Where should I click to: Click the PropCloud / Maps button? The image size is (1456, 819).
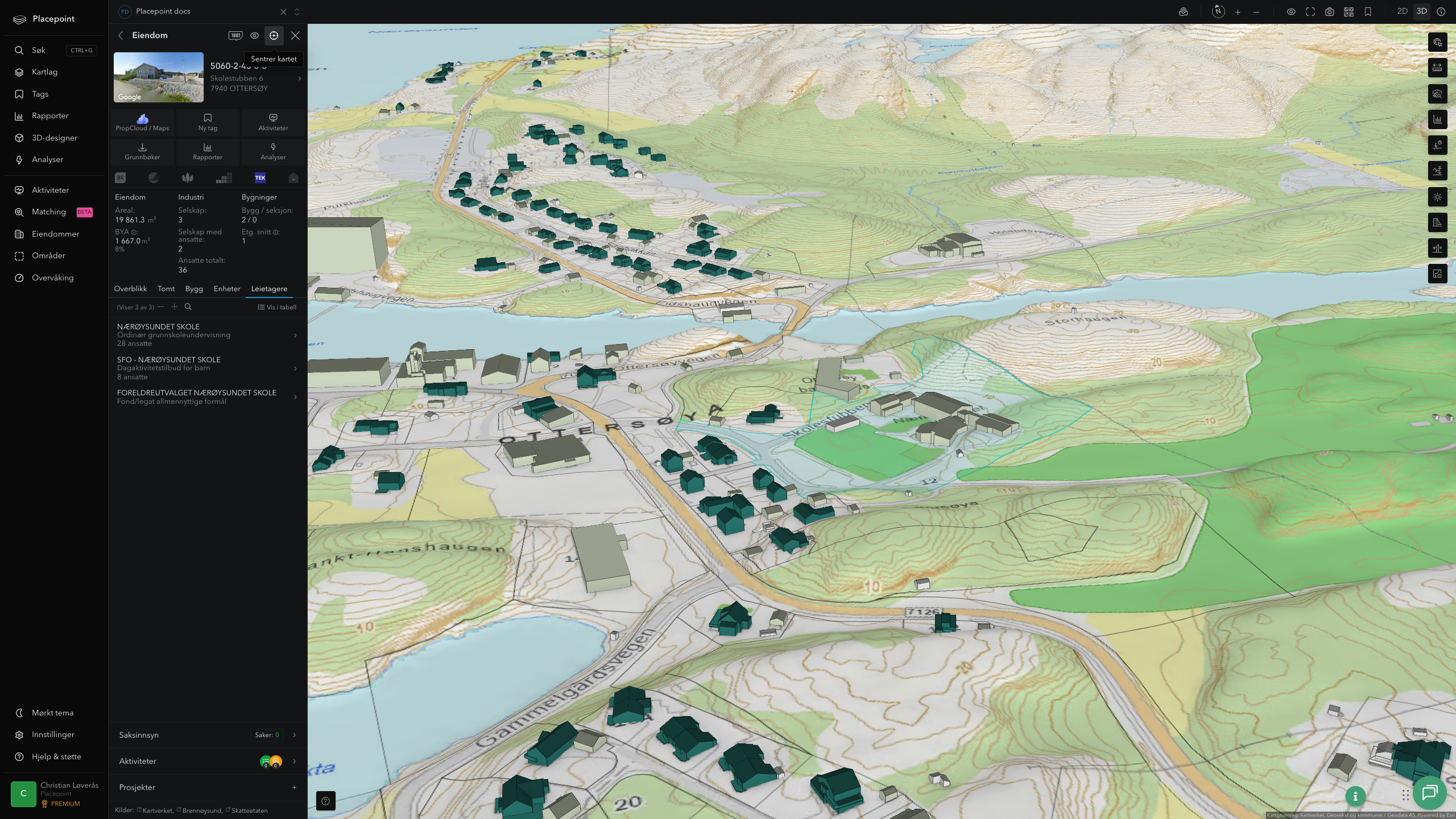point(142,122)
